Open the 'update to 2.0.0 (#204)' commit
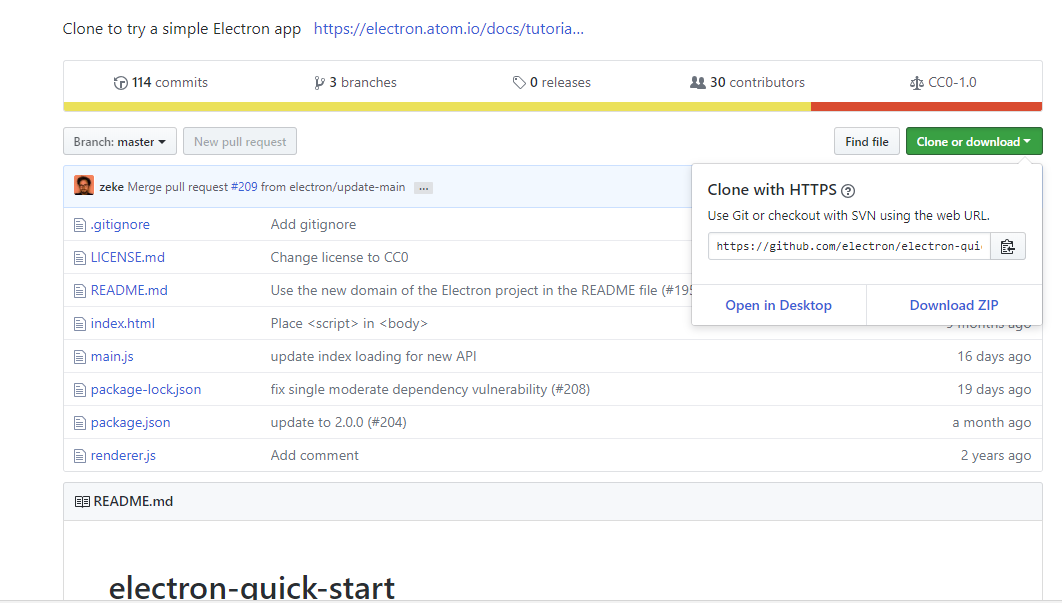Viewport: 1062px width, 603px height. (339, 423)
